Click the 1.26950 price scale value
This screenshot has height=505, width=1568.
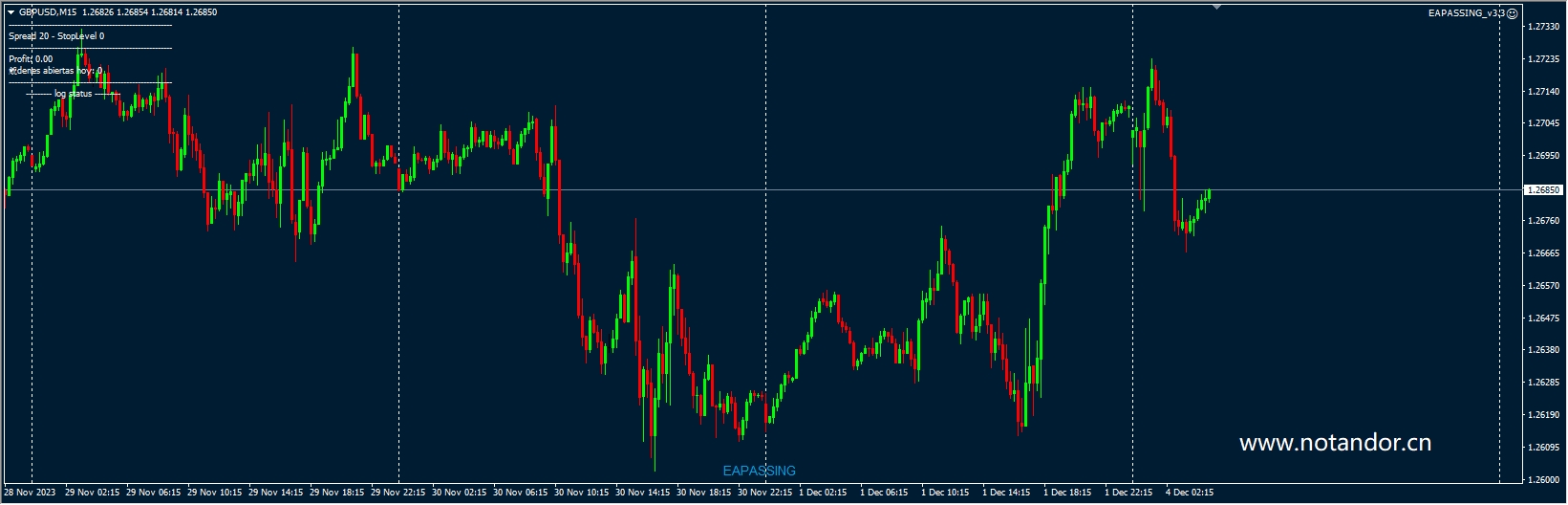click(x=1543, y=156)
